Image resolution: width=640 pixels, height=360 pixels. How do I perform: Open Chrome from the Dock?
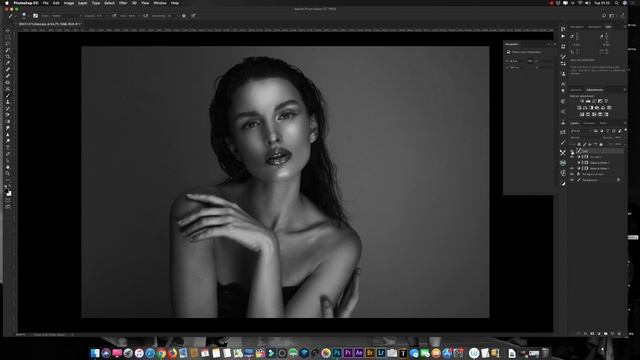coord(162,353)
